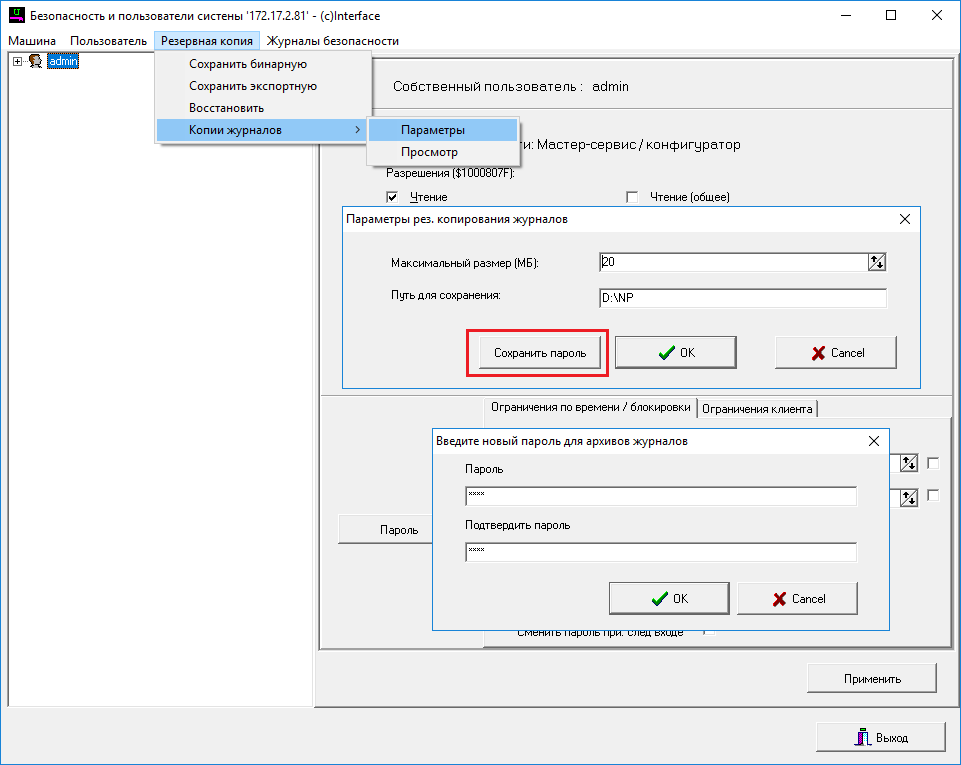Open the Журналы безопасности menu
This screenshot has height=765, width=961.
coord(332,41)
